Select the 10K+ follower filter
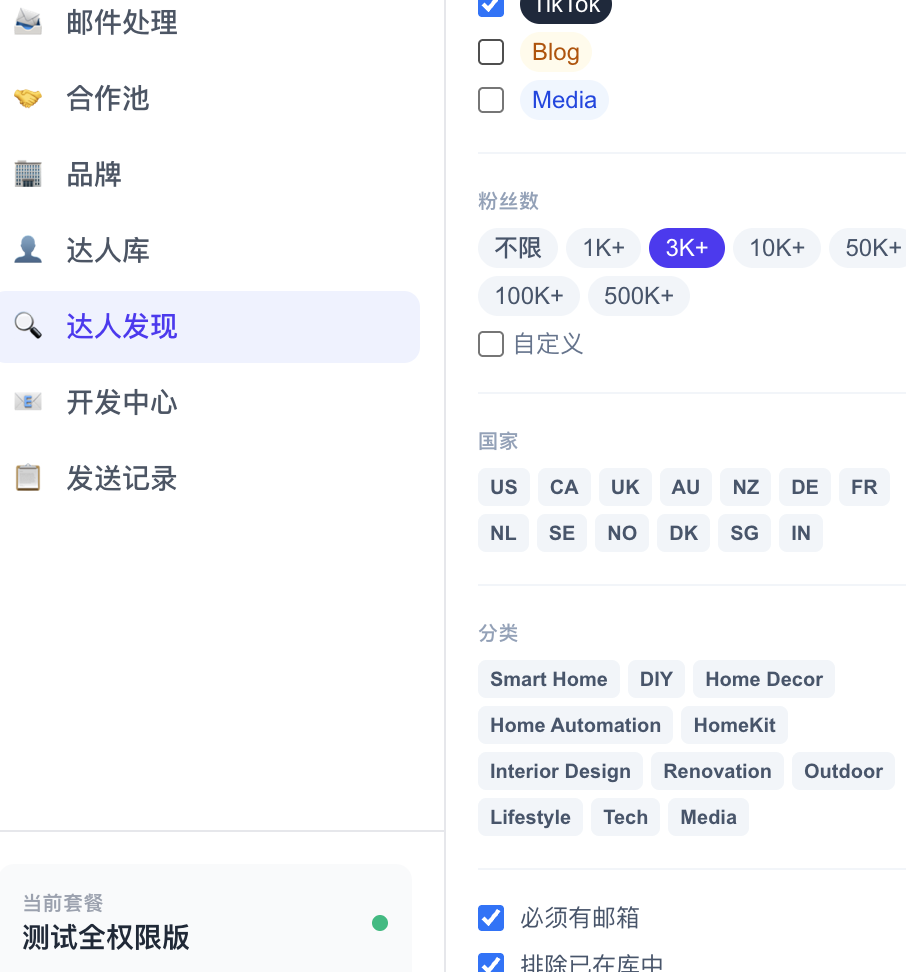 tap(776, 248)
